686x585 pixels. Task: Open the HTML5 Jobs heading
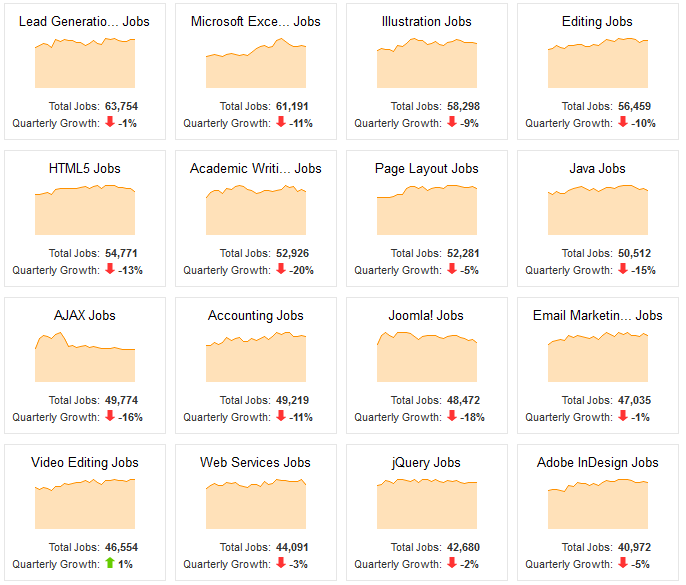point(84,168)
